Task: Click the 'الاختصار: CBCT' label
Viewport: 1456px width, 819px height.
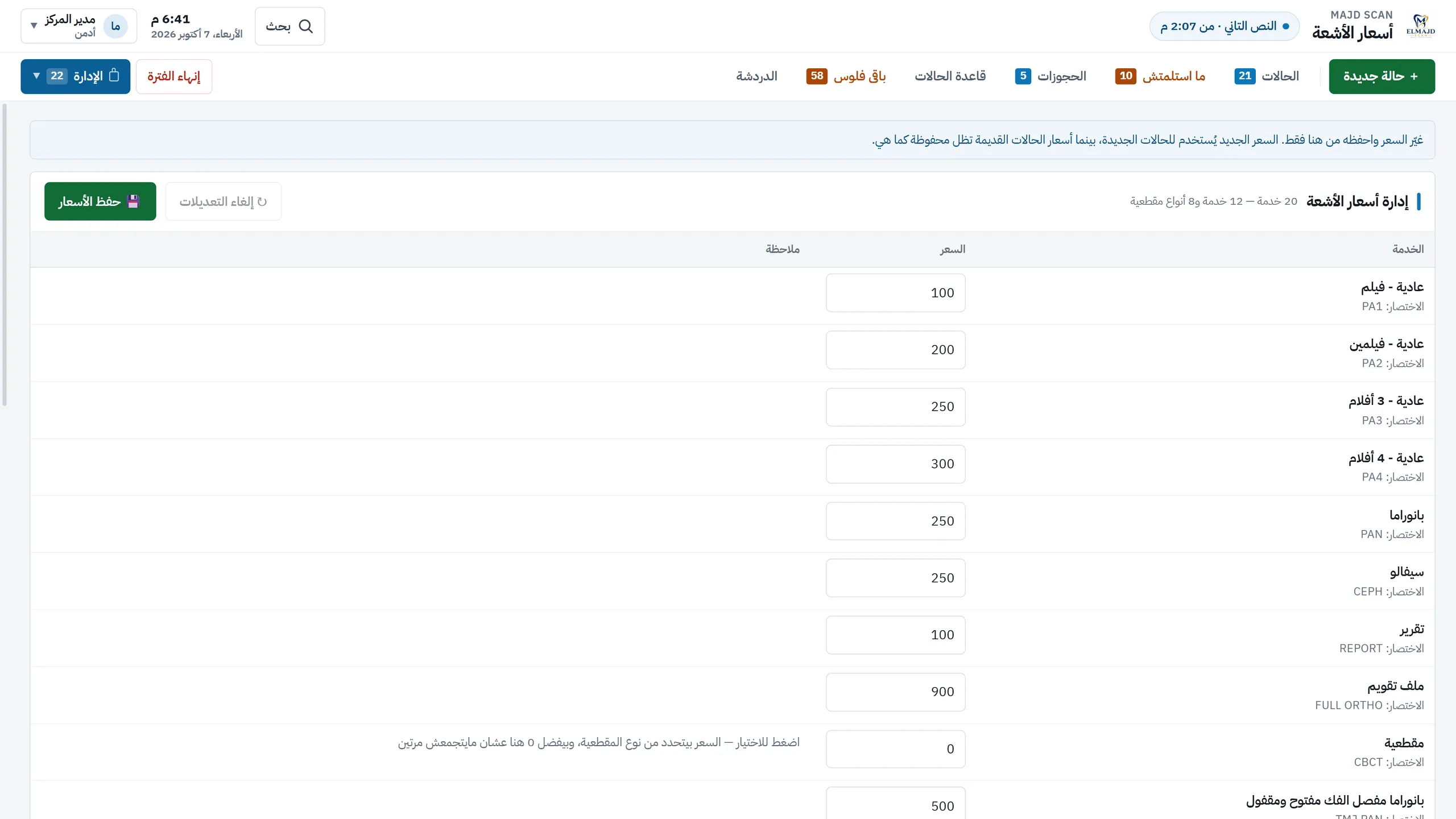Action: tap(1388, 762)
